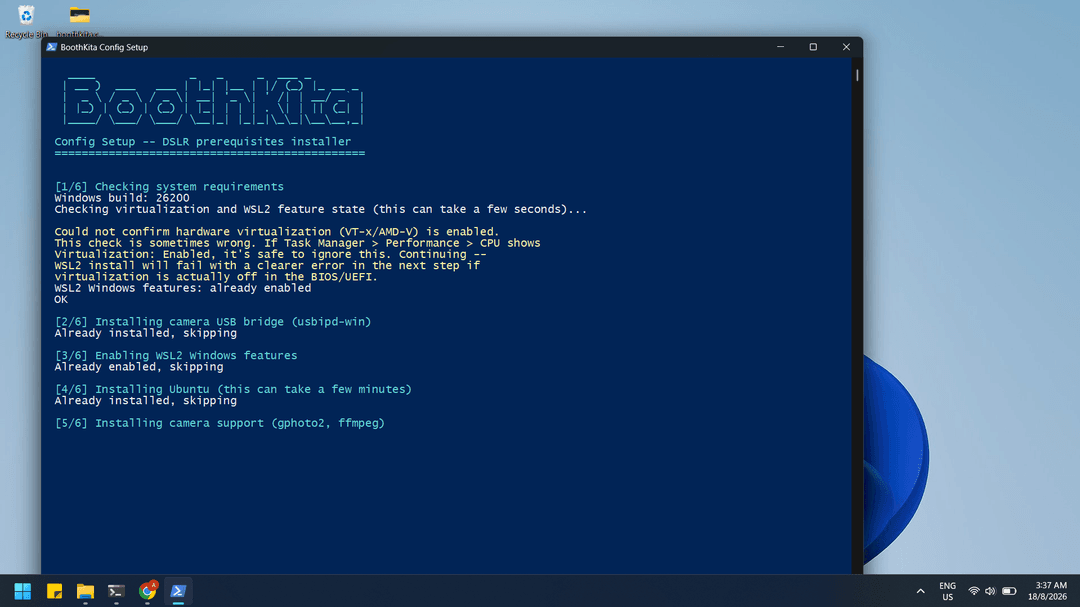Launch Google Chrome from the taskbar
This screenshot has width=1080, height=607.
coord(147,590)
